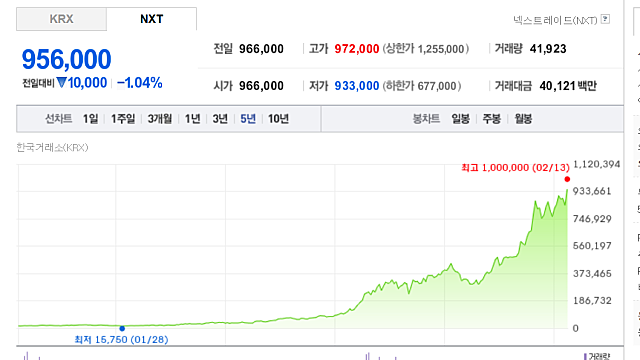640x360 pixels.
Task: Click the 1,120,394 y-axis value
Action: coord(596,164)
